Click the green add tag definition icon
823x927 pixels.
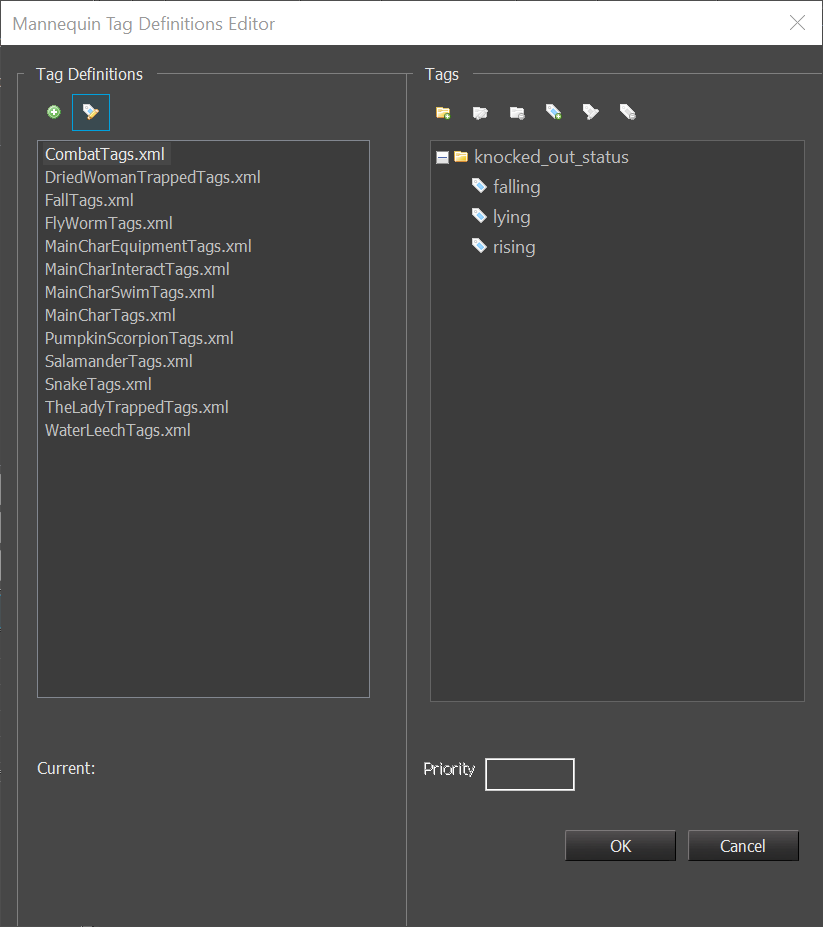54,112
